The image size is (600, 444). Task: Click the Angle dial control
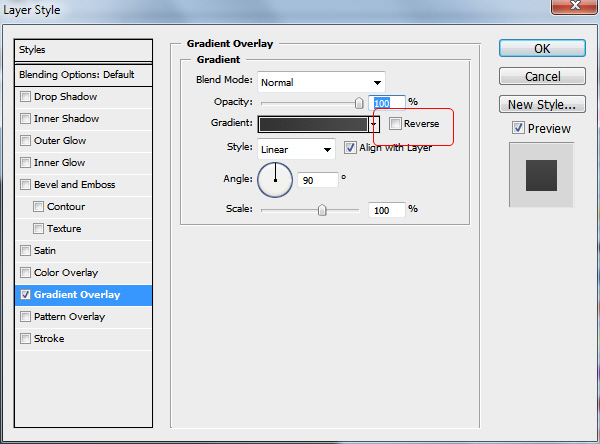[275, 180]
